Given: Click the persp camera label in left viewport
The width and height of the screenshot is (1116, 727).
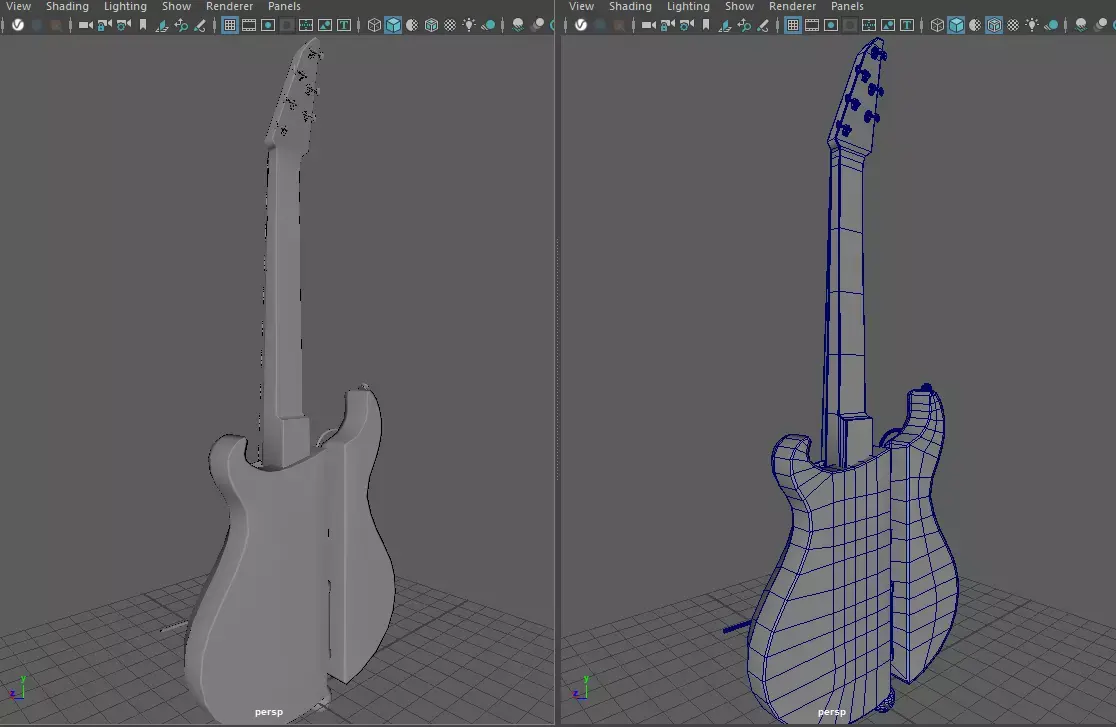Looking at the screenshot, I should pos(269,711).
